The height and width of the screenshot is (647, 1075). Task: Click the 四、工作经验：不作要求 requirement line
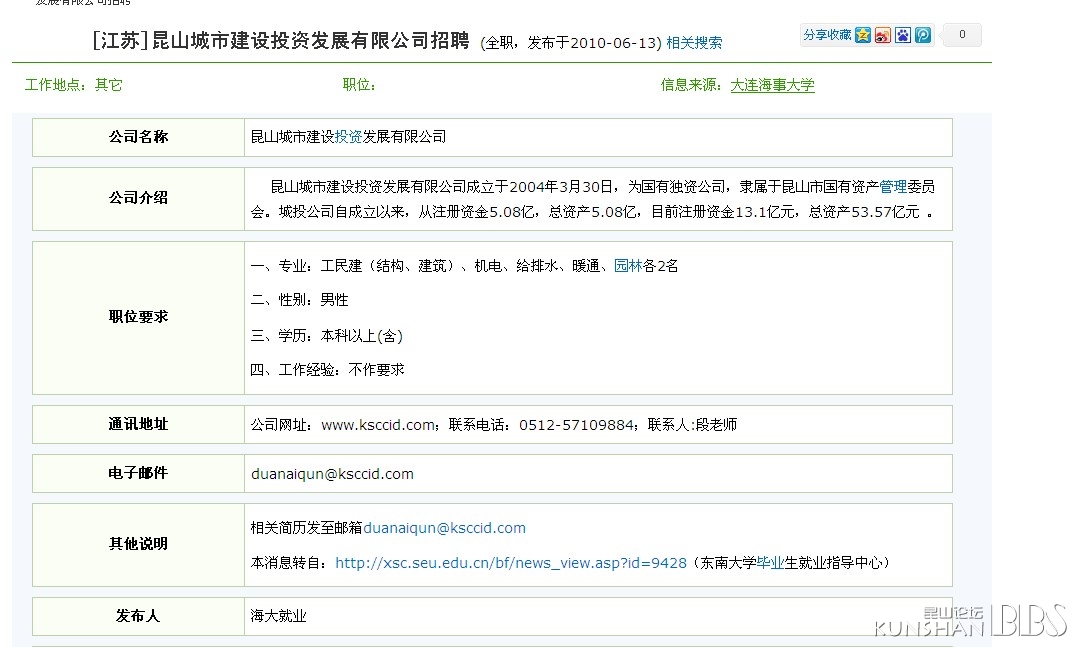(328, 370)
